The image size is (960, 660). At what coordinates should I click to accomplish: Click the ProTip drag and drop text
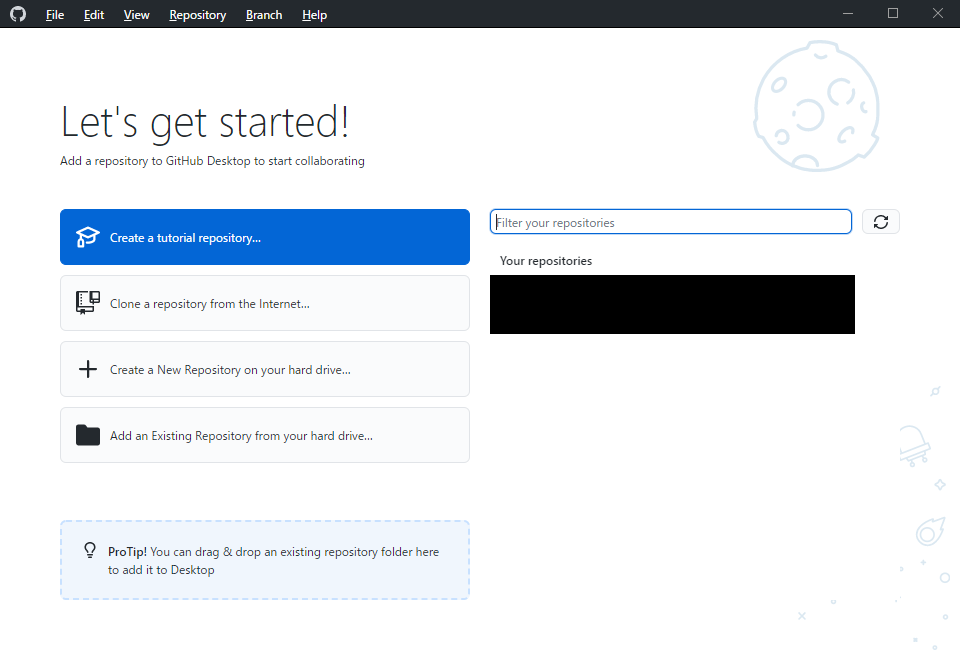pos(273,560)
